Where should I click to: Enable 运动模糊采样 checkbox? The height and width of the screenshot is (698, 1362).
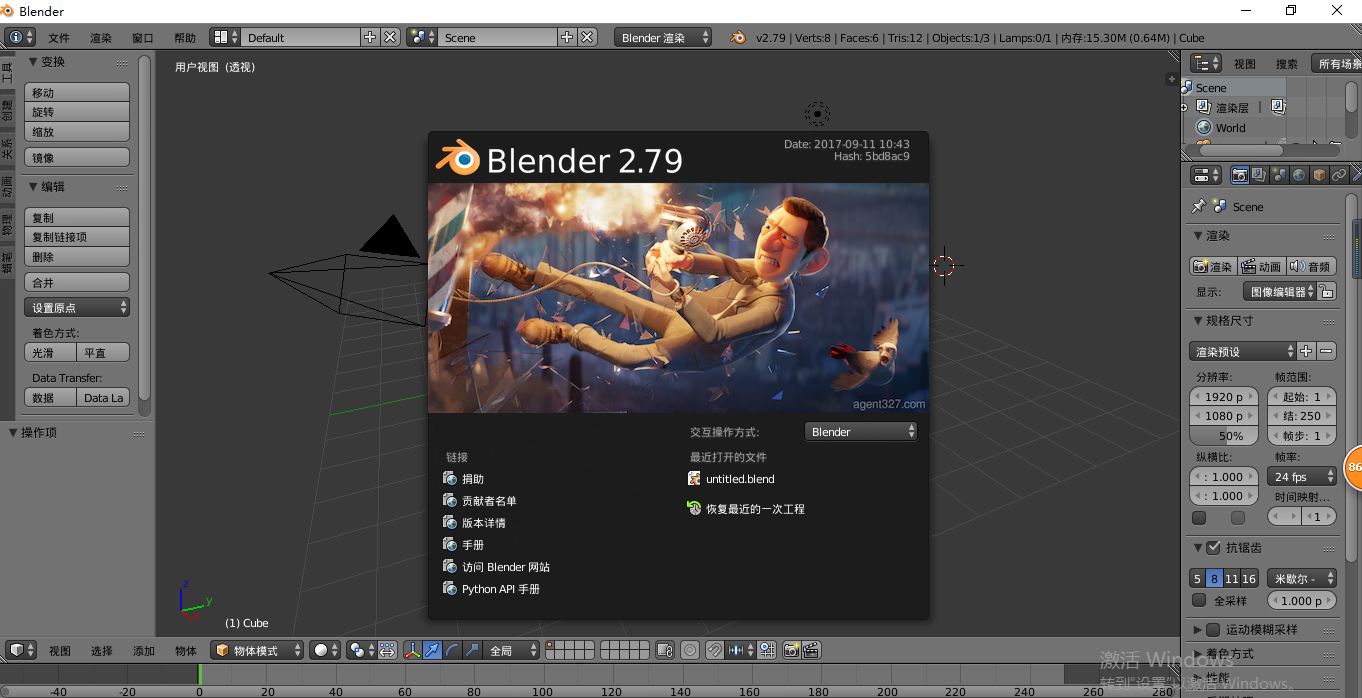point(1214,629)
